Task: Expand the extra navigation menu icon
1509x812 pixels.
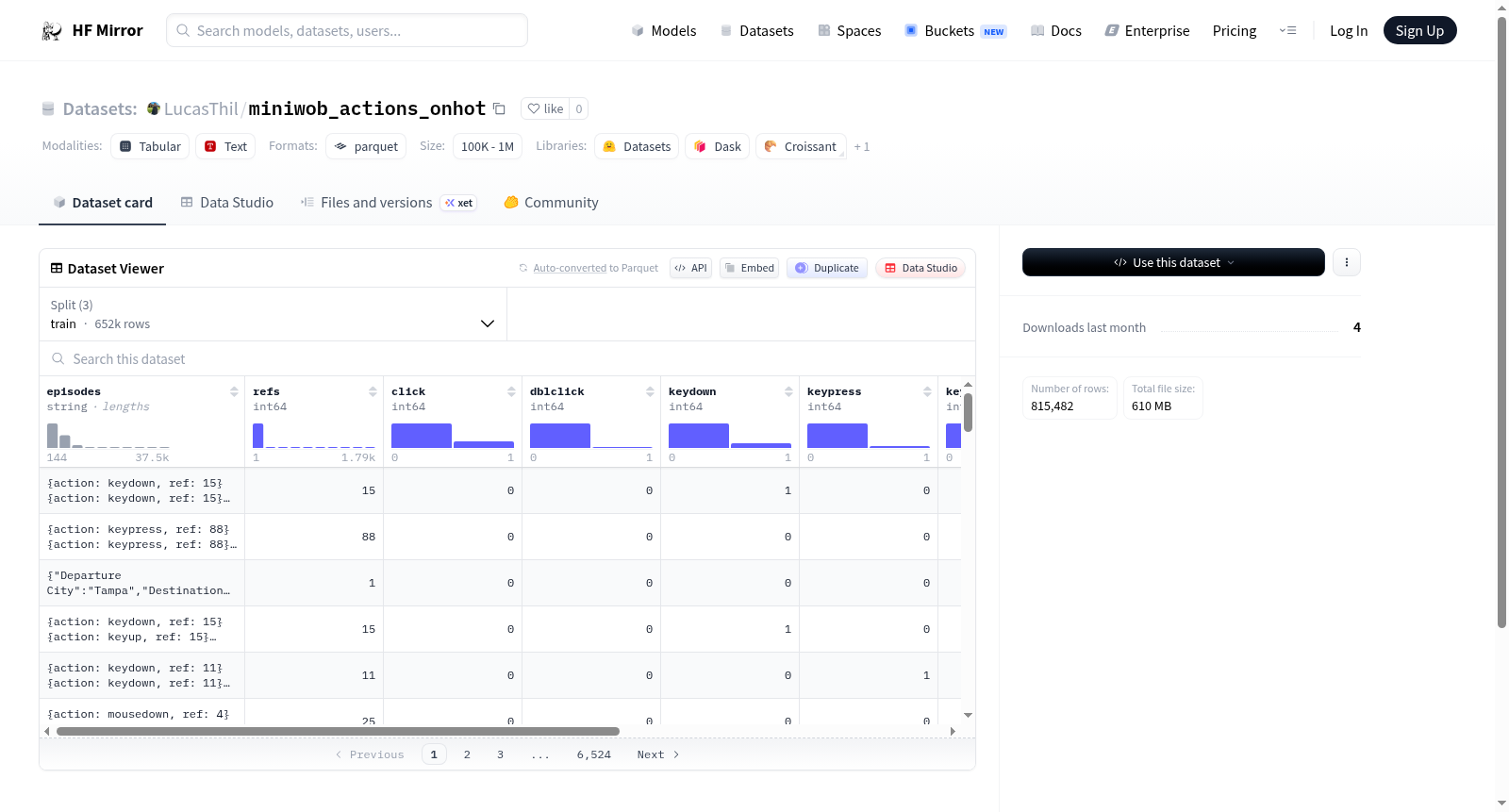Action: tap(1287, 31)
